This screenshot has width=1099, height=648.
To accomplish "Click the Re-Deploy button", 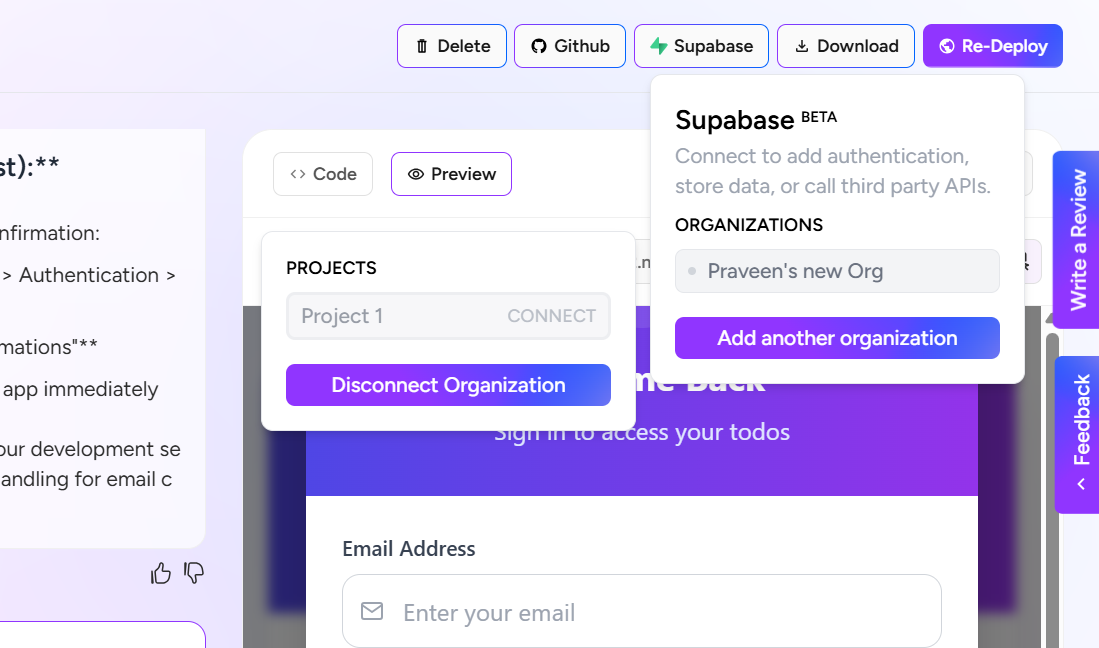I will pyautogui.click(x=992, y=46).
